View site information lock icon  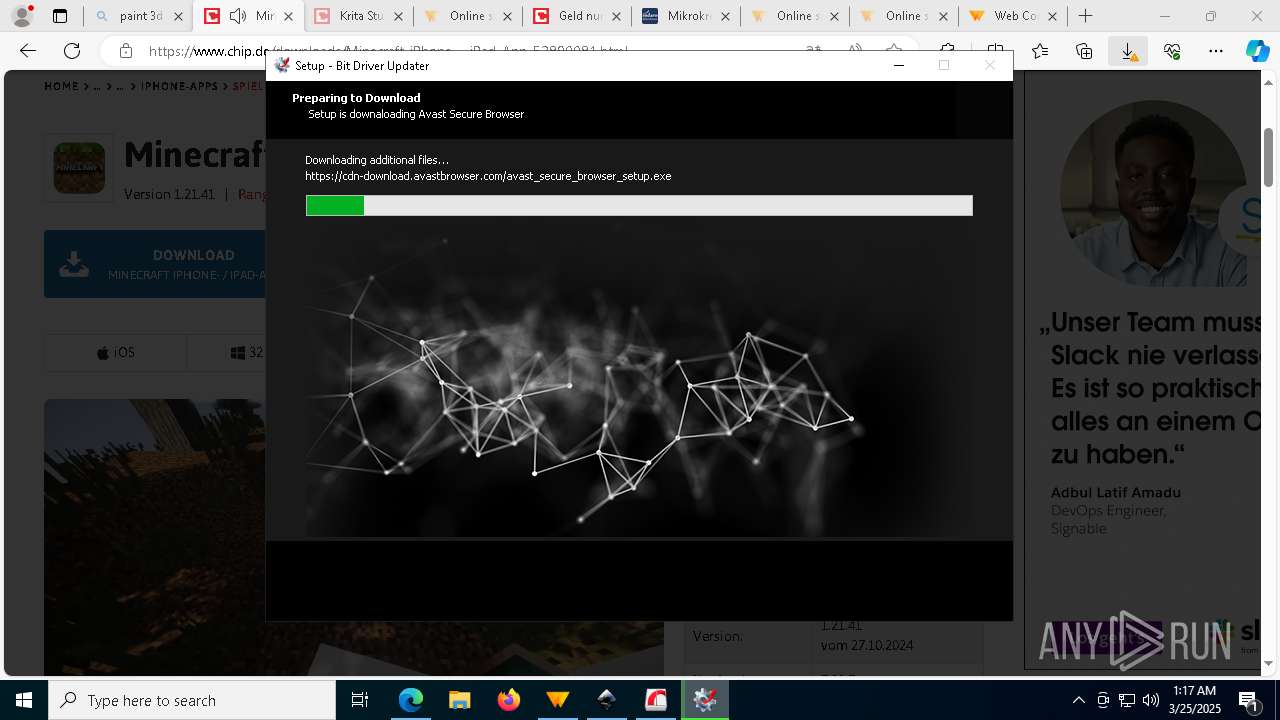(125, 51)
